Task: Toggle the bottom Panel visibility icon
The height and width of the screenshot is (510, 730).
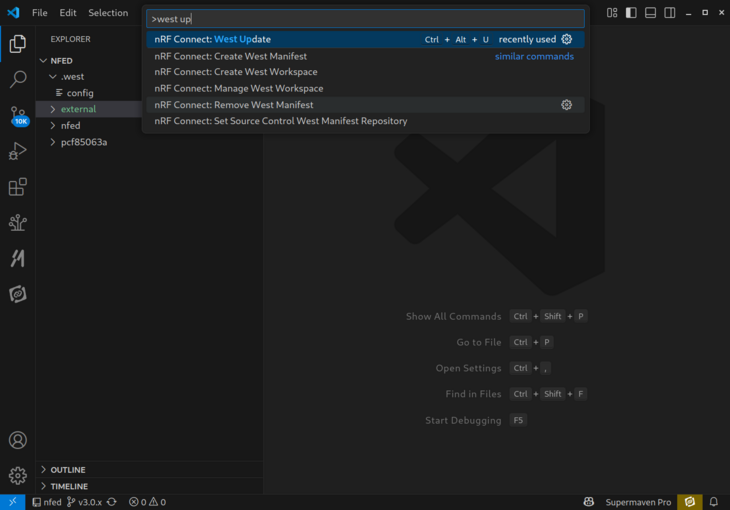Action: [650, 13]
